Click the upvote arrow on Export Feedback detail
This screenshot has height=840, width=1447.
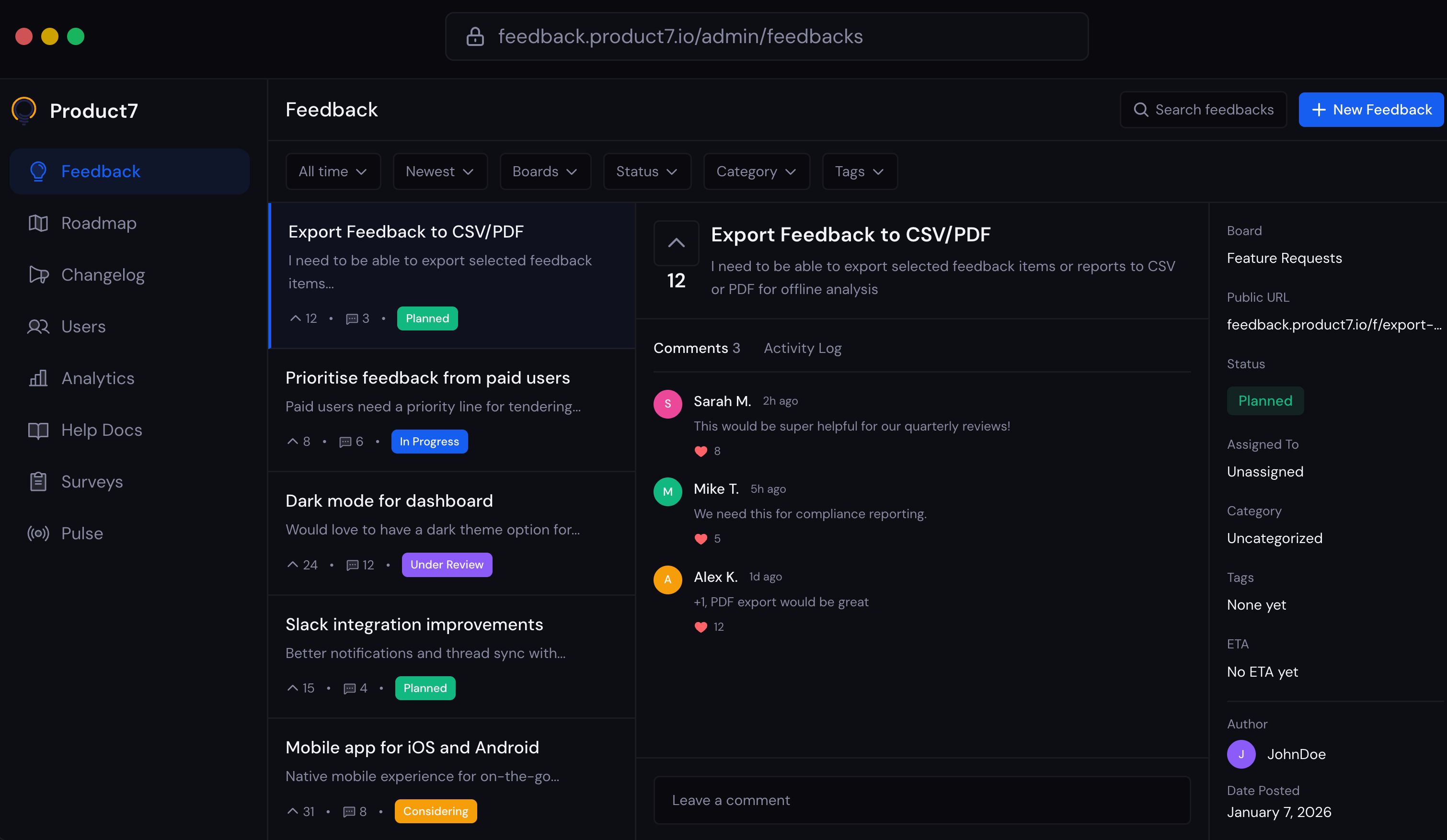pyautogui.click(x=676, y=243)
